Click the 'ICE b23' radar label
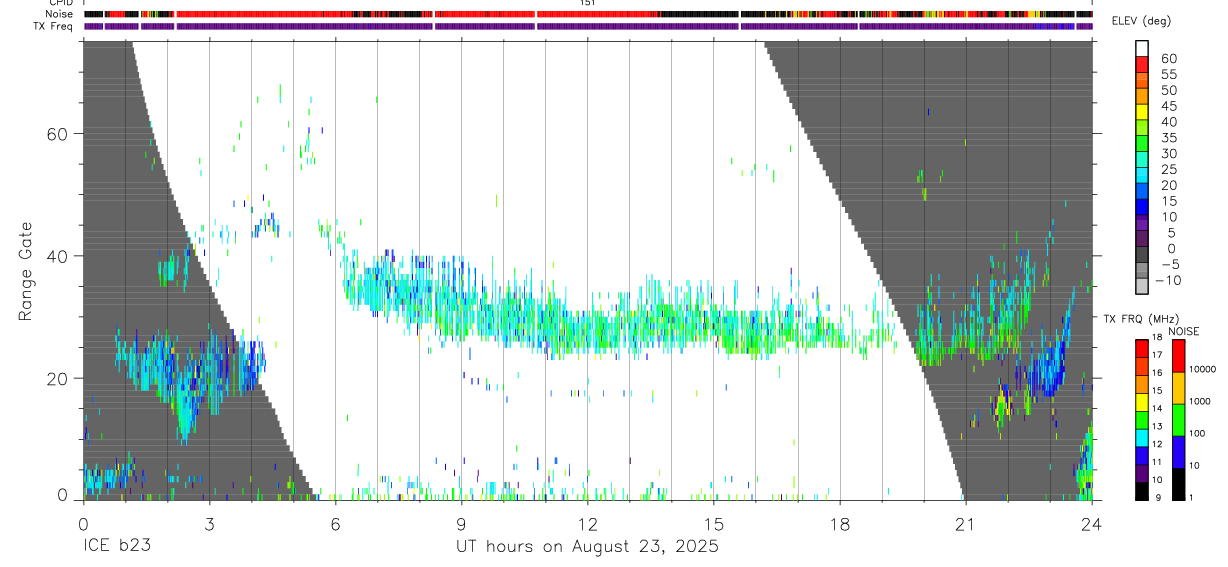Screen dimensions: 1228x567 [116, 547]
